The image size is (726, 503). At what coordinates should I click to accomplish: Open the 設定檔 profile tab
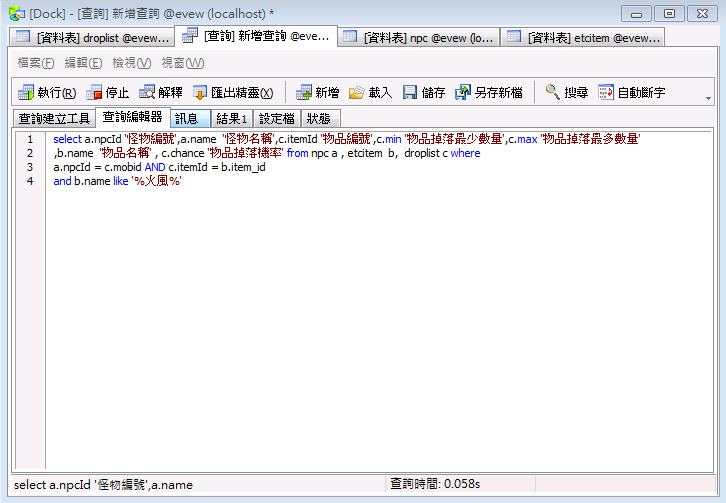tap(277, 119)
